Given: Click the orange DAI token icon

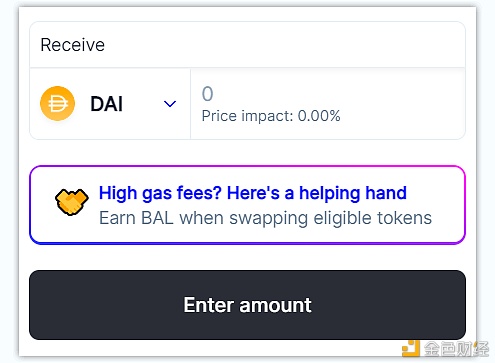Looking at the screenshot, I should [57, 103].
